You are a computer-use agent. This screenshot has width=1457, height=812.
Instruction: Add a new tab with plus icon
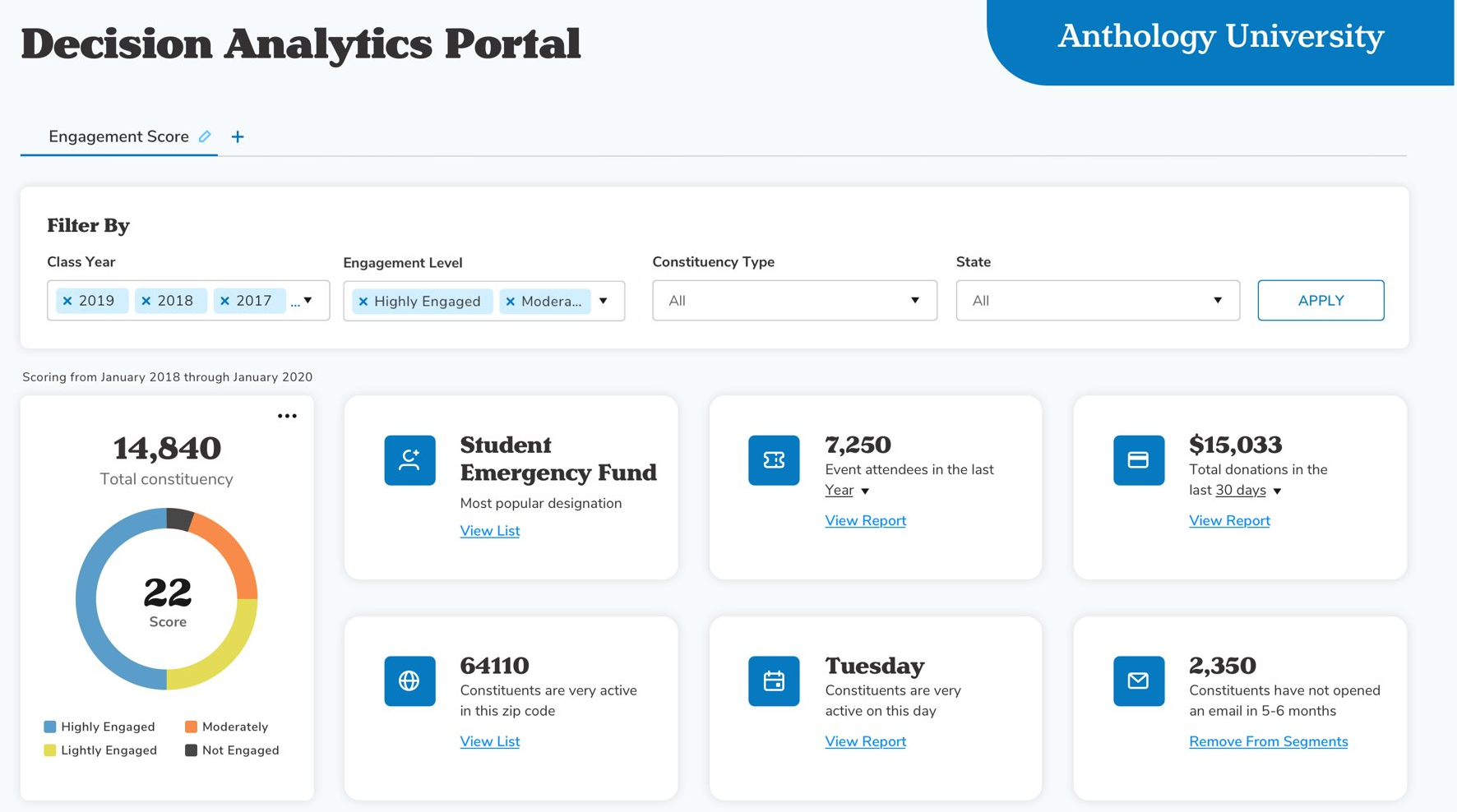(238, 136)
